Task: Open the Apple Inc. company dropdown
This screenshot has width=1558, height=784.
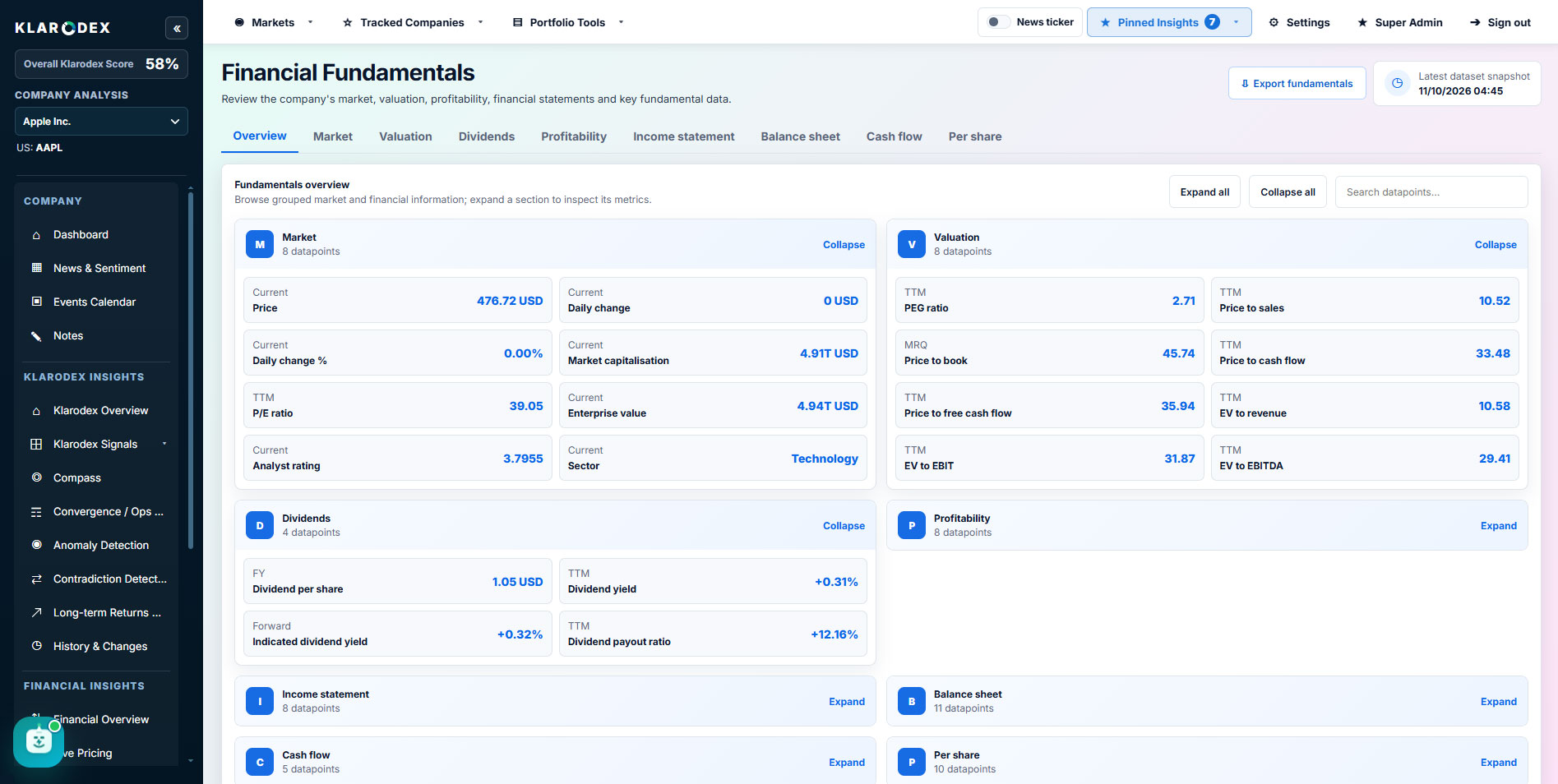Action: [x=101, y=121]
